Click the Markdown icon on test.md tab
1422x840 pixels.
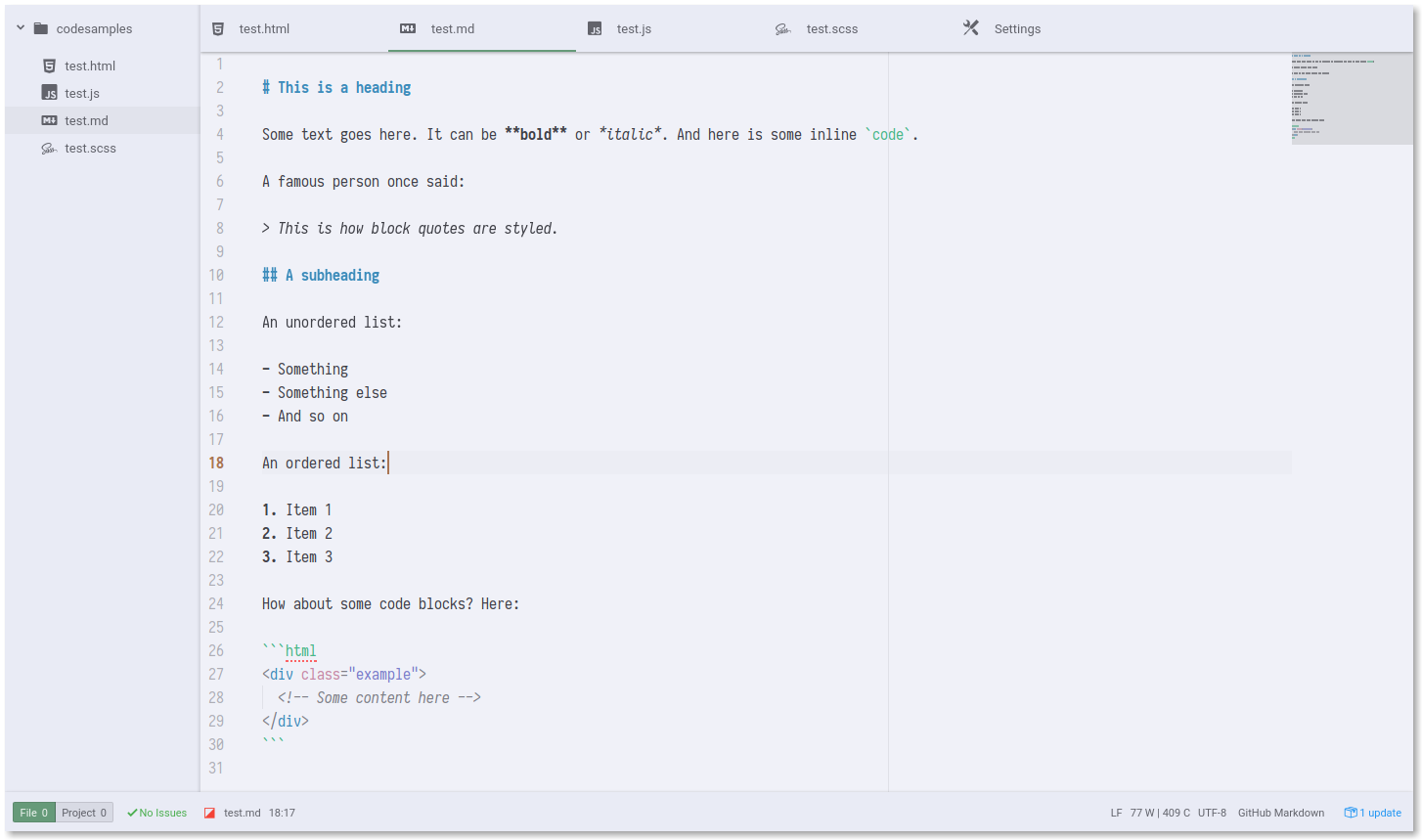click(x=408, y=28)
